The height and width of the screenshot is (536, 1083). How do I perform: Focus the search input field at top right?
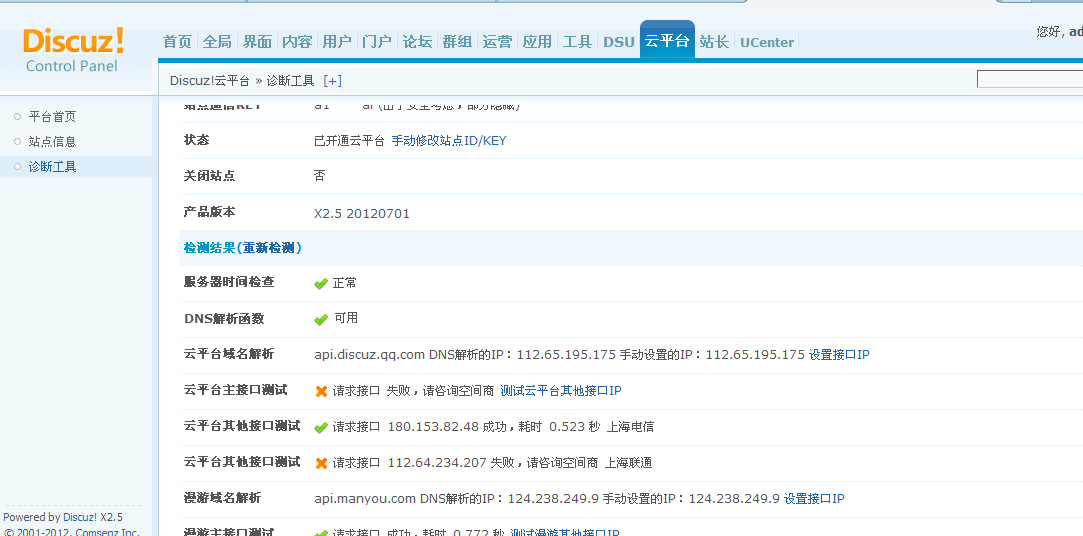1030,79
